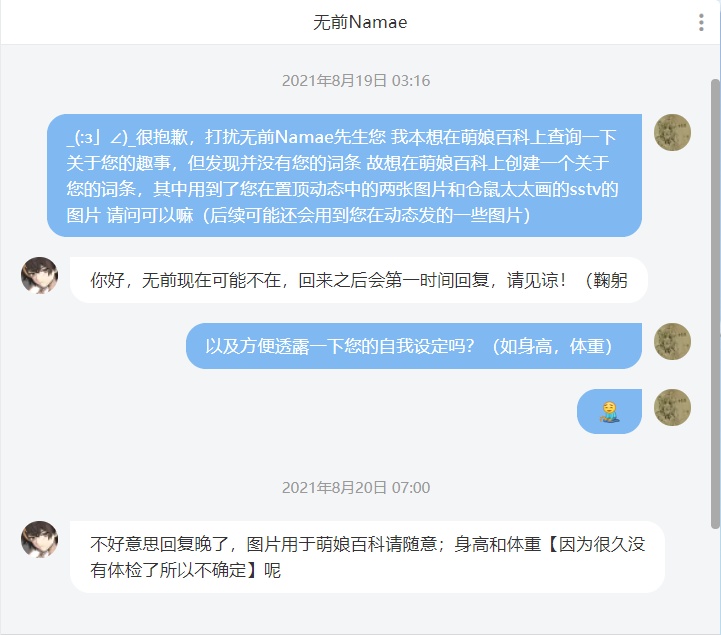
Task: Click sender avatar beside 自我设定 question
Action: point(672,341)
